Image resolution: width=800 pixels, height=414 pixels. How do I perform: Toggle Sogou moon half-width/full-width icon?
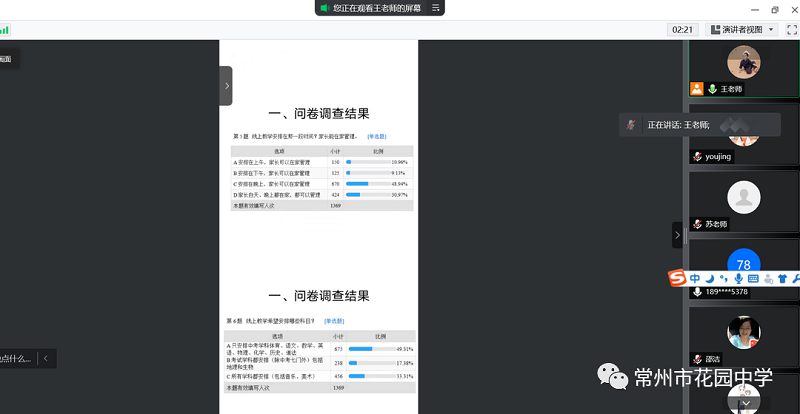[x=710, y=278]
